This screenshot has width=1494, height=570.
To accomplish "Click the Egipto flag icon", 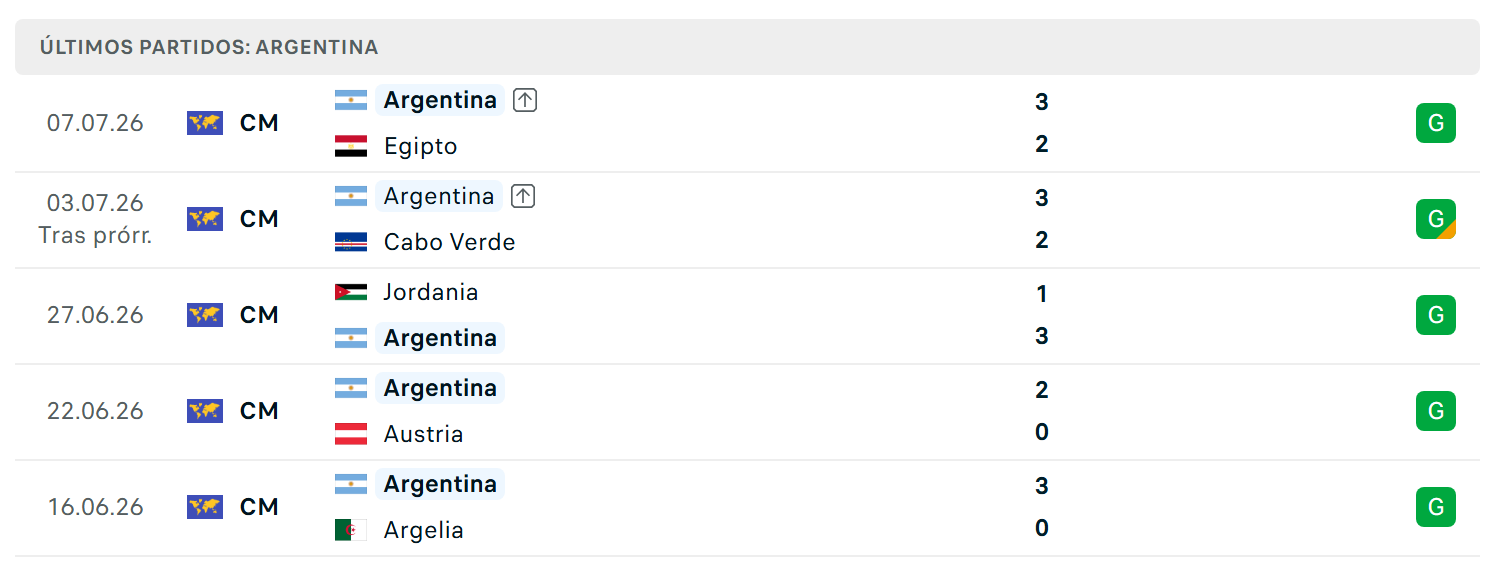I will click(351, 146).
